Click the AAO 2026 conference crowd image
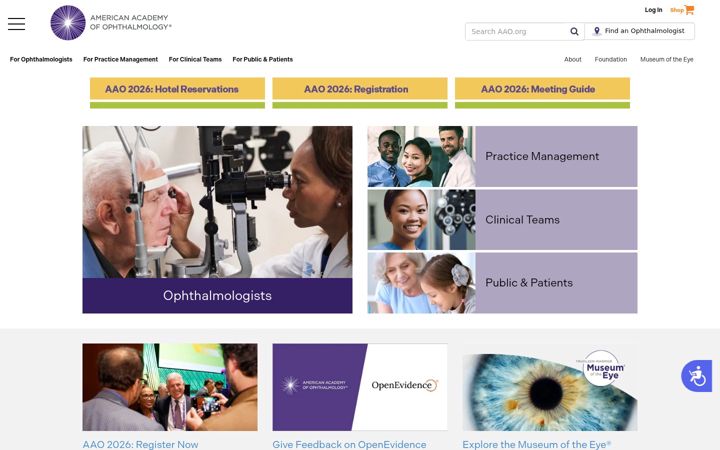 [x=170, y=387]
